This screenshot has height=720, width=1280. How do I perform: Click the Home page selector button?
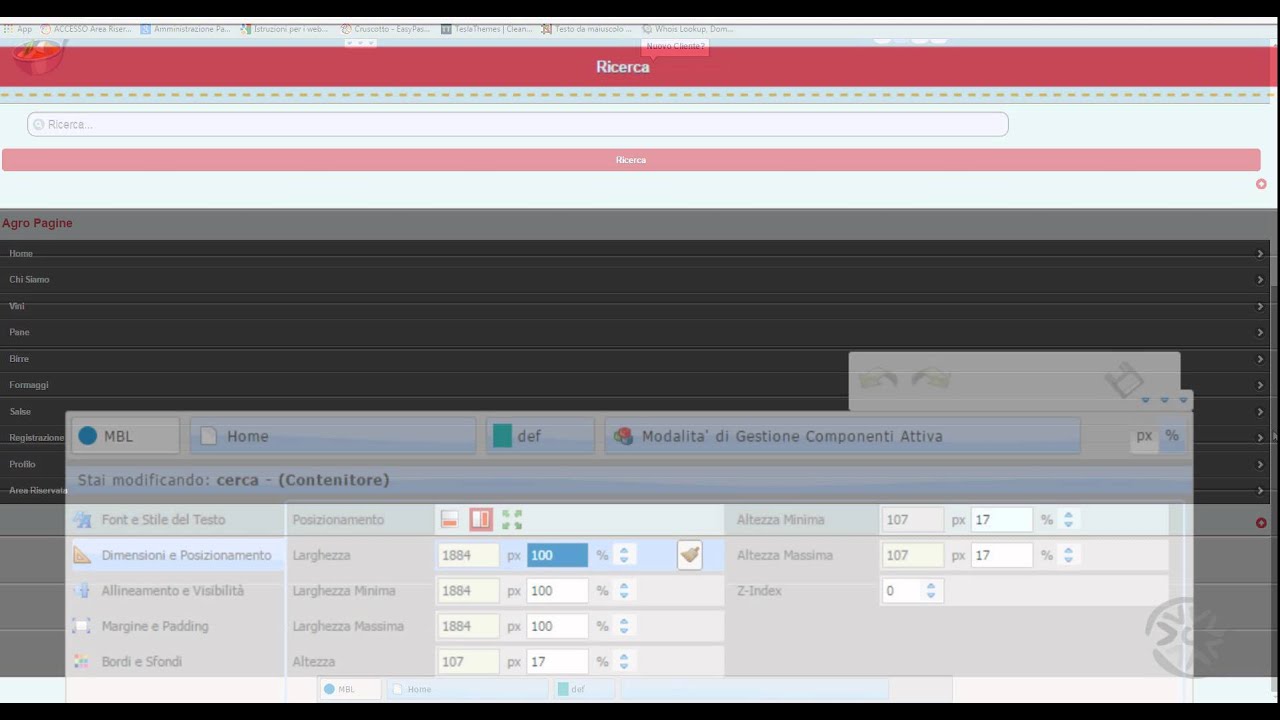[333, 436]
